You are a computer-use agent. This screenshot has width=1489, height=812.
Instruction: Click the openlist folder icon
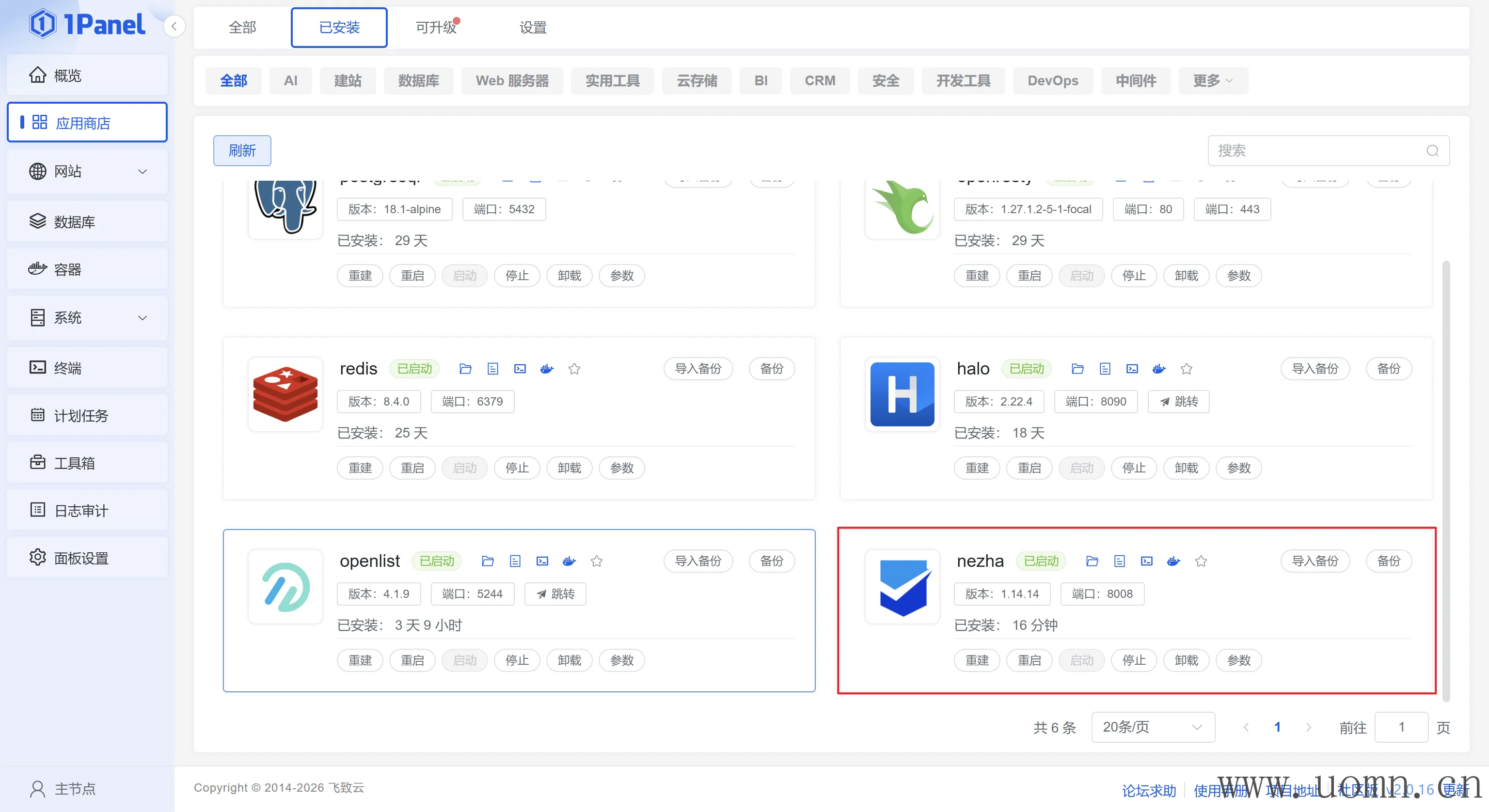[488, 561]
